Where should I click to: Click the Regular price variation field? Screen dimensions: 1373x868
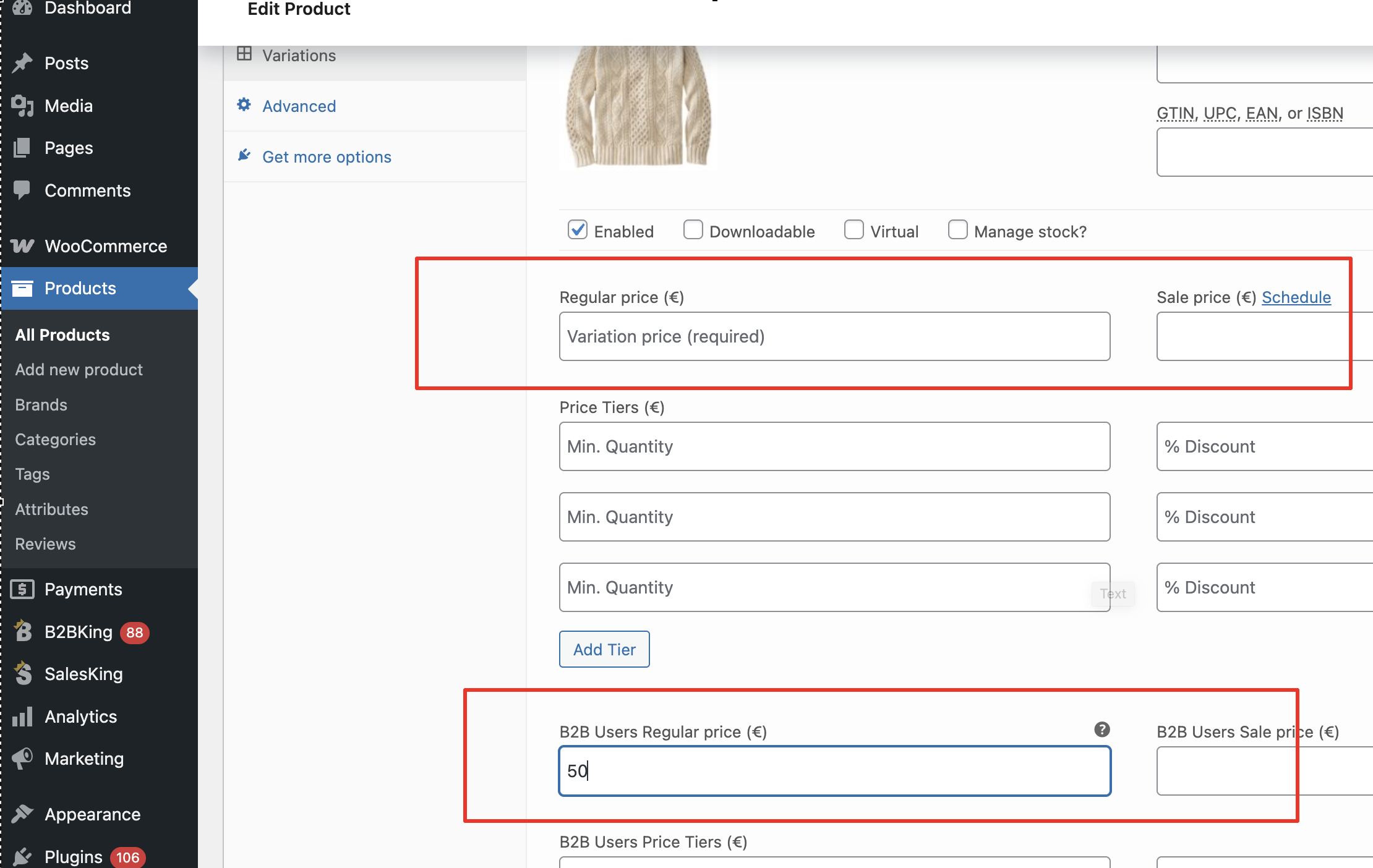835,336
